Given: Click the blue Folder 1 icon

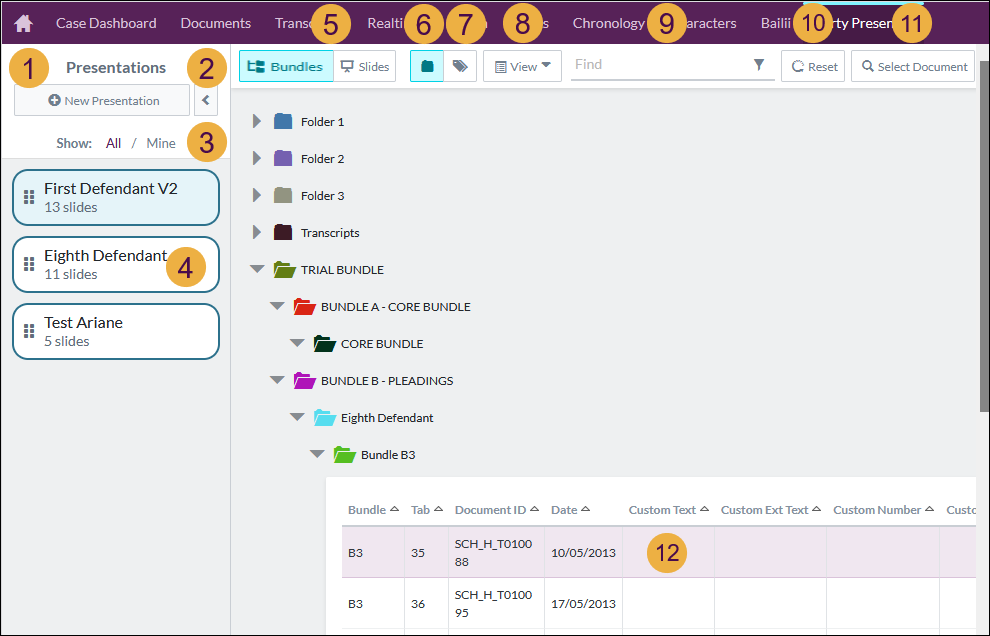Looking at the screenshot, I should pyautogui.click(x=283, y=121).
